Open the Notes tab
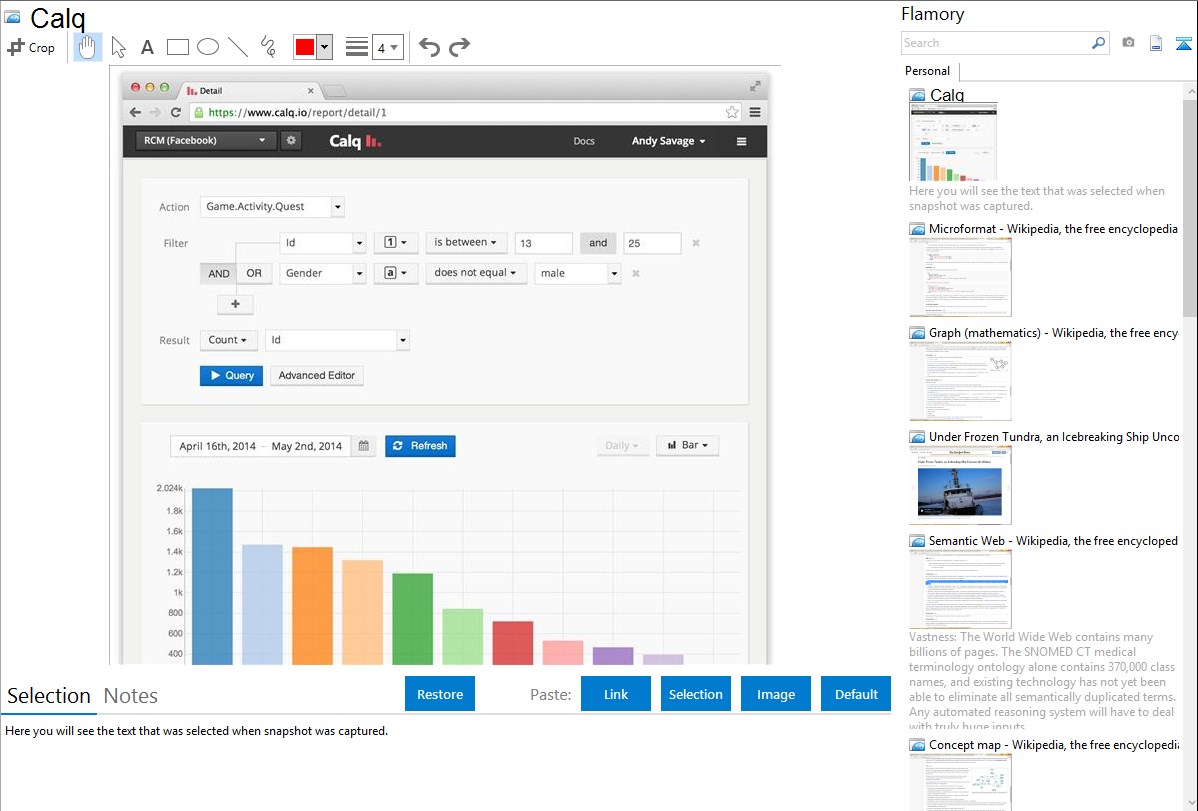Image resolution: width=1198 pixels, height=811 pixels. click(x=131, y=696)
